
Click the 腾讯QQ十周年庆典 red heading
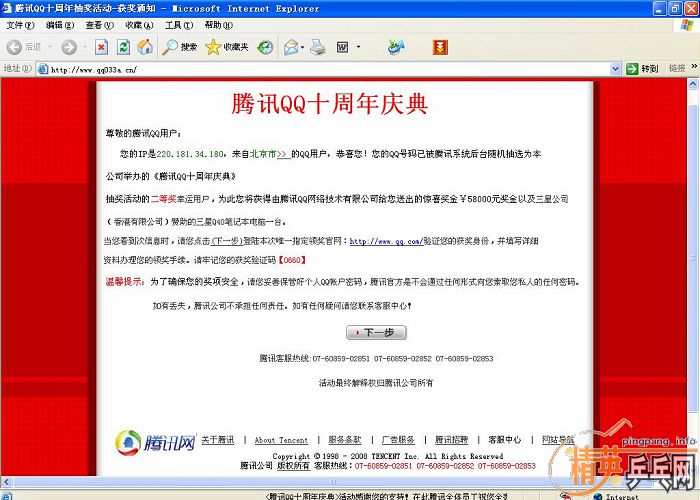(330, 104)
